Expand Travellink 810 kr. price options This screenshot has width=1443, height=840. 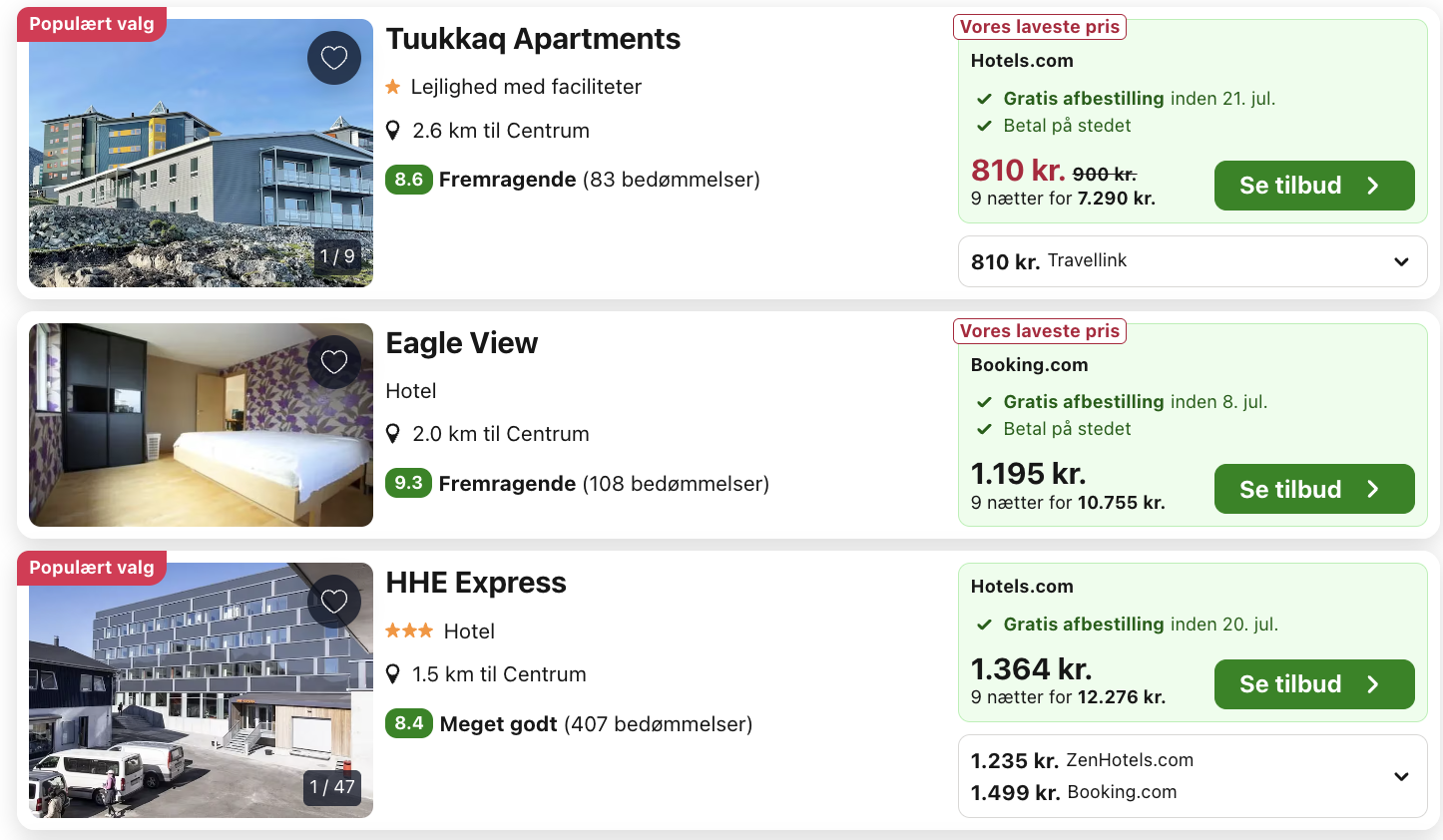click(x=1401, y=261)
